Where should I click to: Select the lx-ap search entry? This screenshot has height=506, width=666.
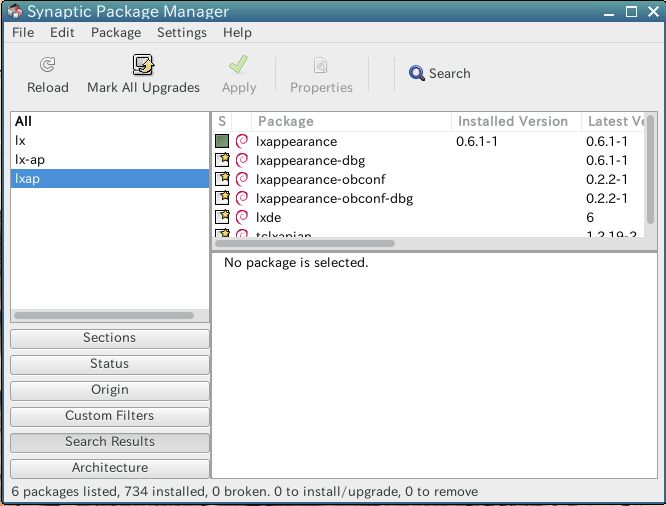coord(110,160)
